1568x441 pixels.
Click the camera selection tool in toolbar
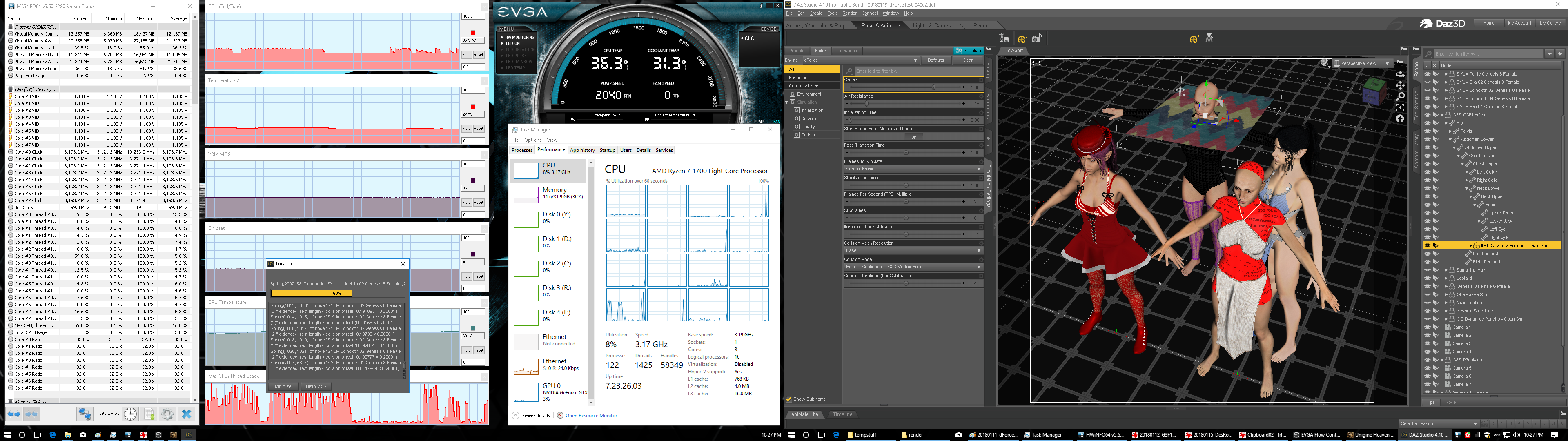pos(1037,38)
